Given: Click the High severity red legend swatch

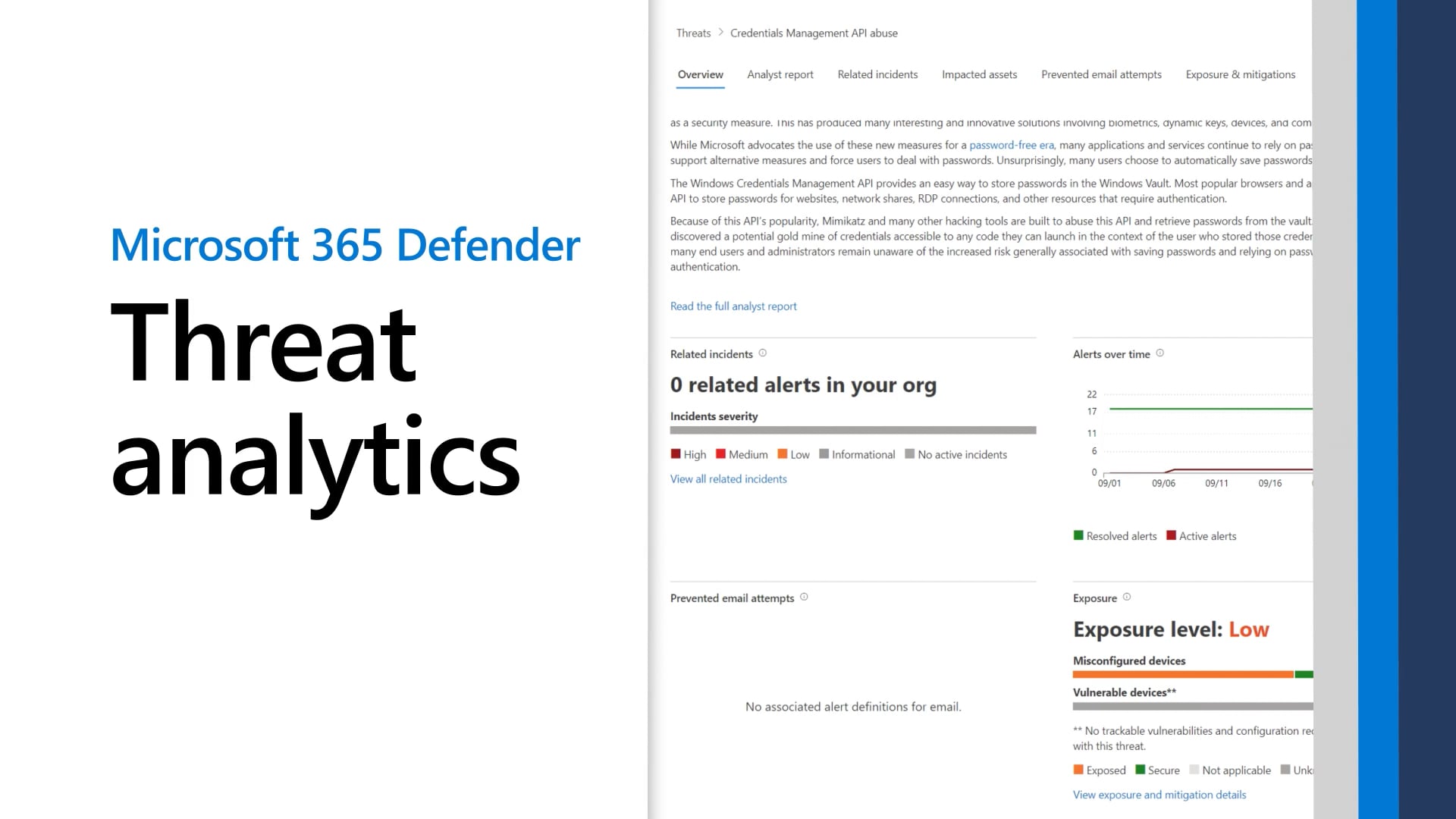Looking at the screenshot, I should pyautogui.click(x=676, y=454).
